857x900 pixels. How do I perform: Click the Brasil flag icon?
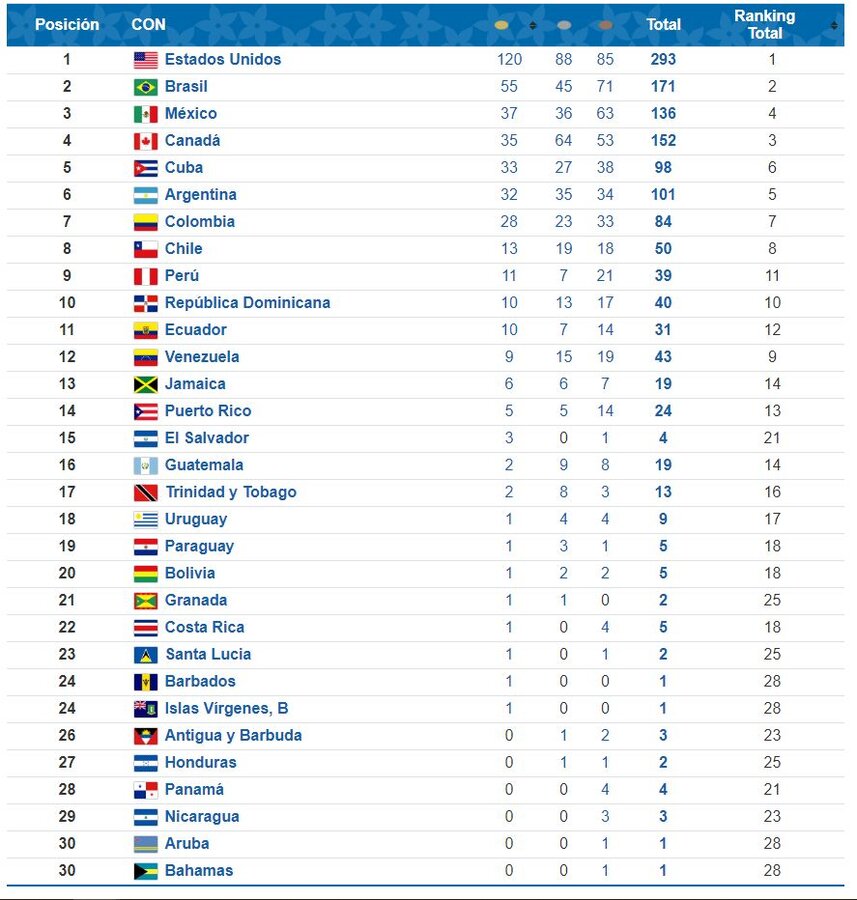[x=146, y=87]
